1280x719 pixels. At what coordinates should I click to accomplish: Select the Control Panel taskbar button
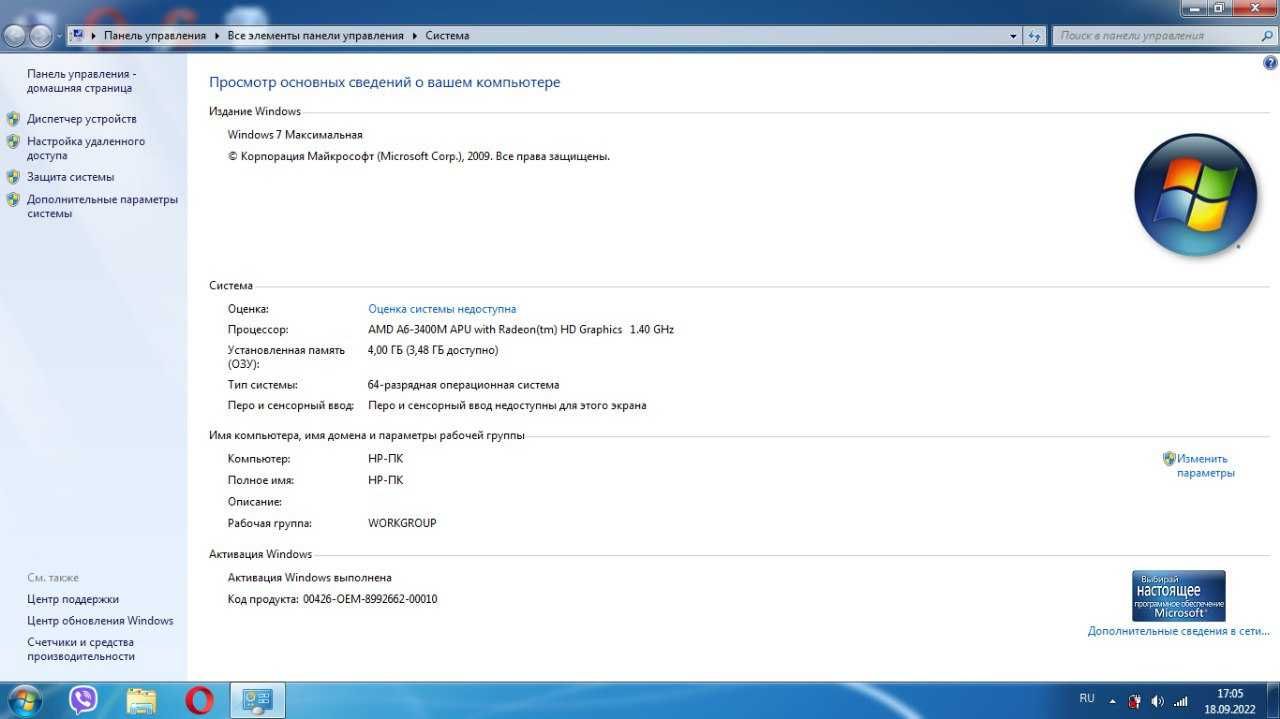click(258, 701)
